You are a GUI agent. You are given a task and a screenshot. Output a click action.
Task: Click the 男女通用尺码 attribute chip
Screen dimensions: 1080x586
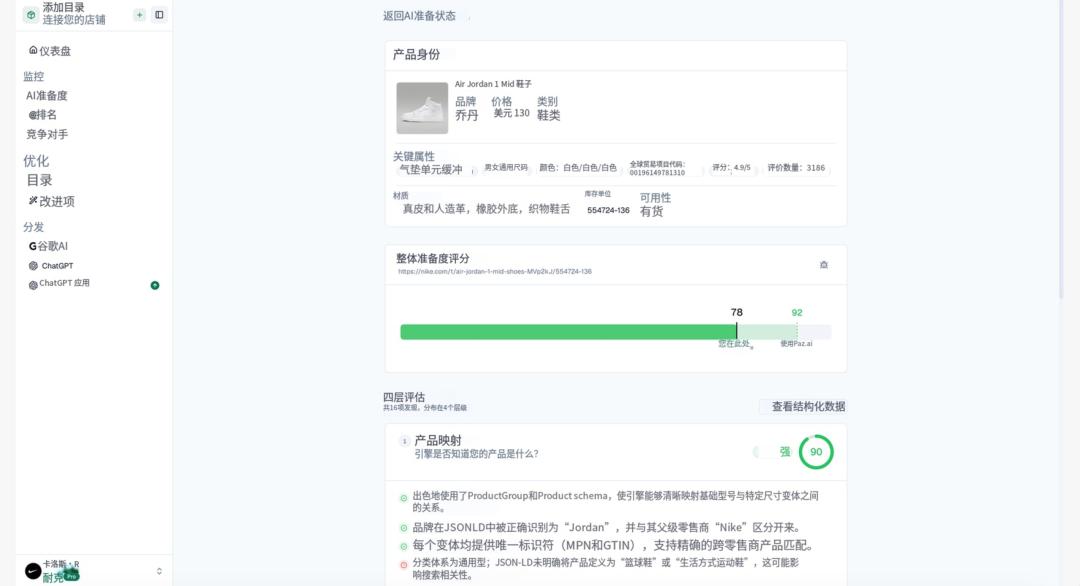click(506, 167)
